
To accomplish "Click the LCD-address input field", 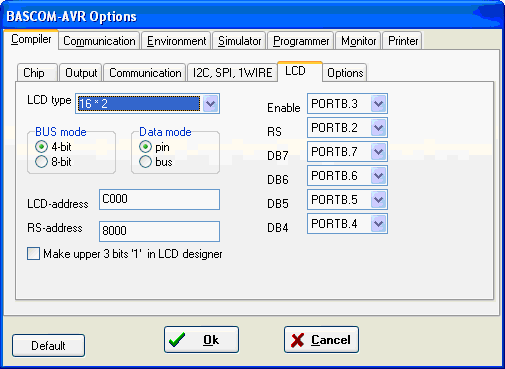I will (x=159, y=199).
